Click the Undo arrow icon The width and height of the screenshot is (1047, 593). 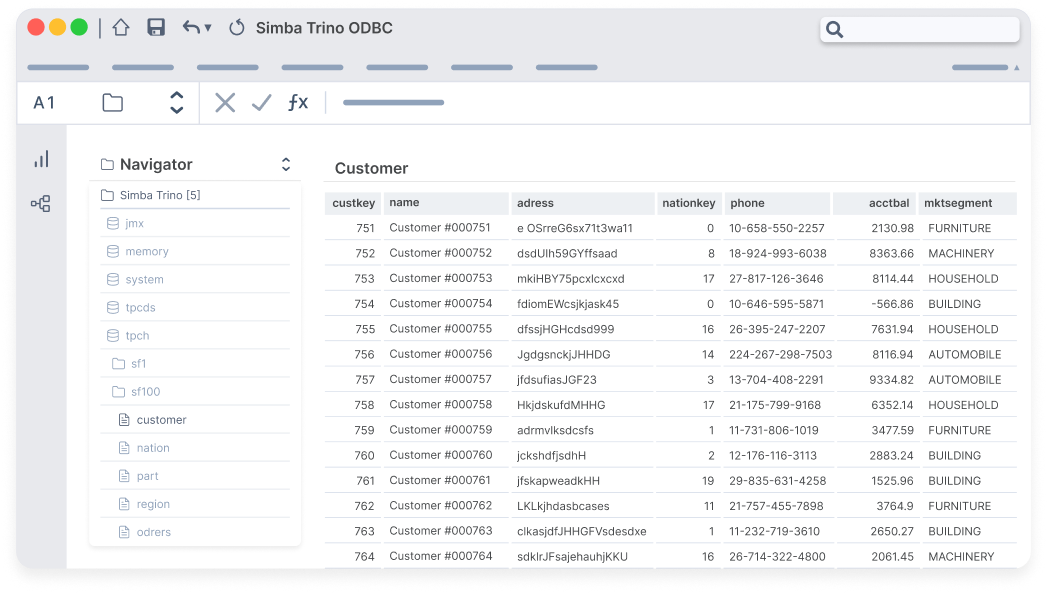tap(193, 28)
